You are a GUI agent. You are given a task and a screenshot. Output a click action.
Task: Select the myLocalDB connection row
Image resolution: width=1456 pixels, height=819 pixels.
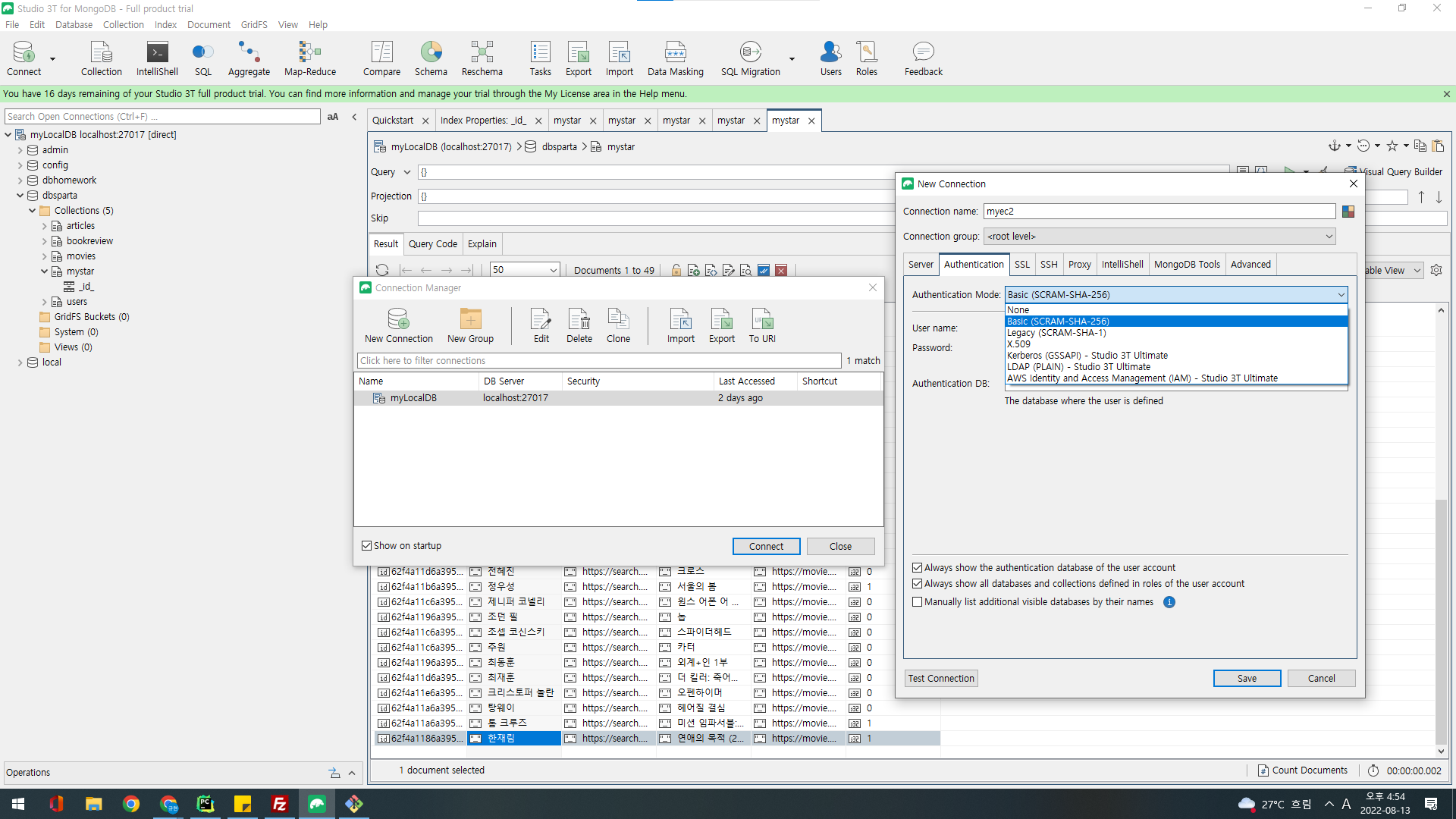[618, 398]
